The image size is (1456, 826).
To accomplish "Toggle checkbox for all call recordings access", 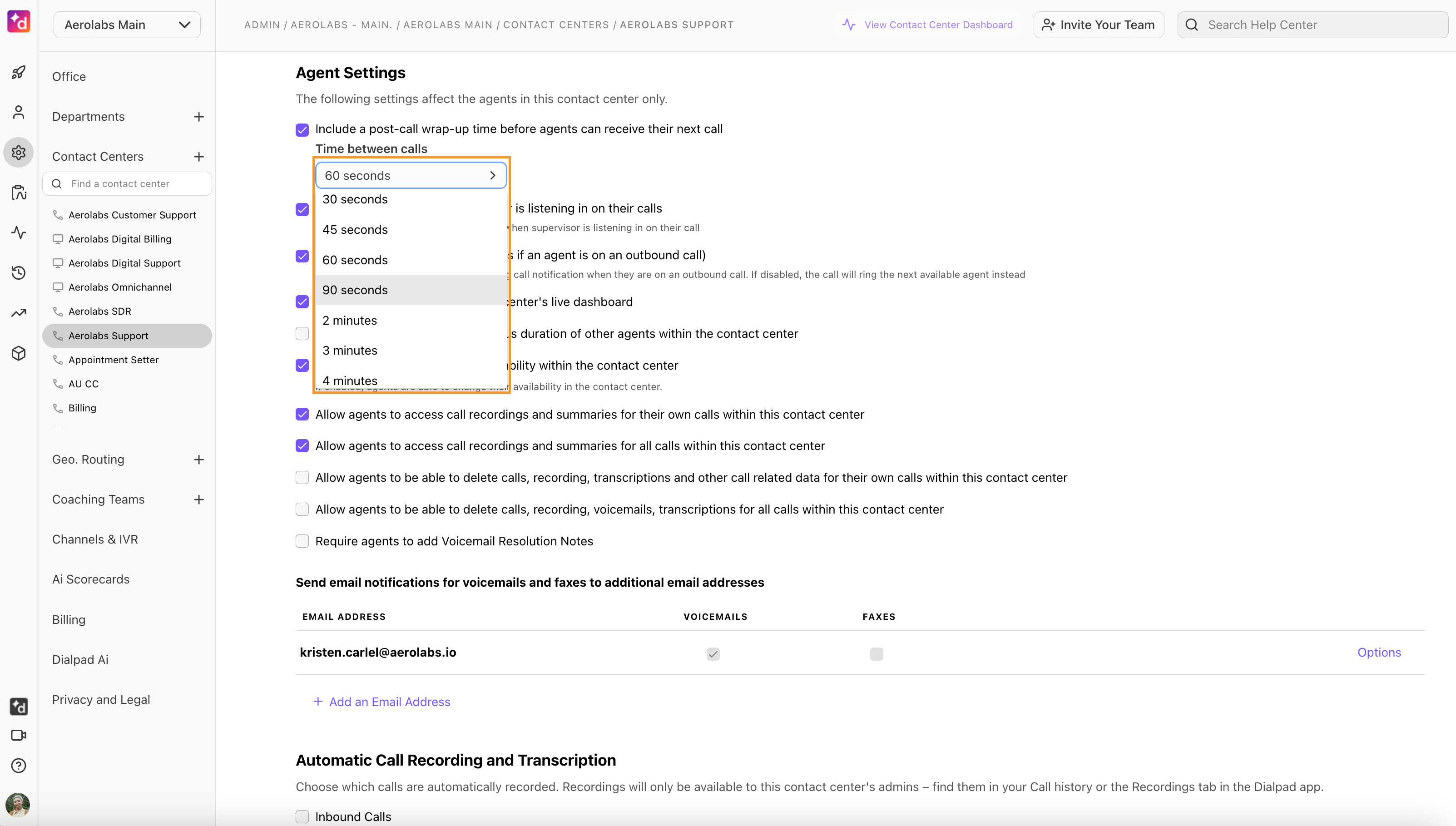I will coord(302,446).
